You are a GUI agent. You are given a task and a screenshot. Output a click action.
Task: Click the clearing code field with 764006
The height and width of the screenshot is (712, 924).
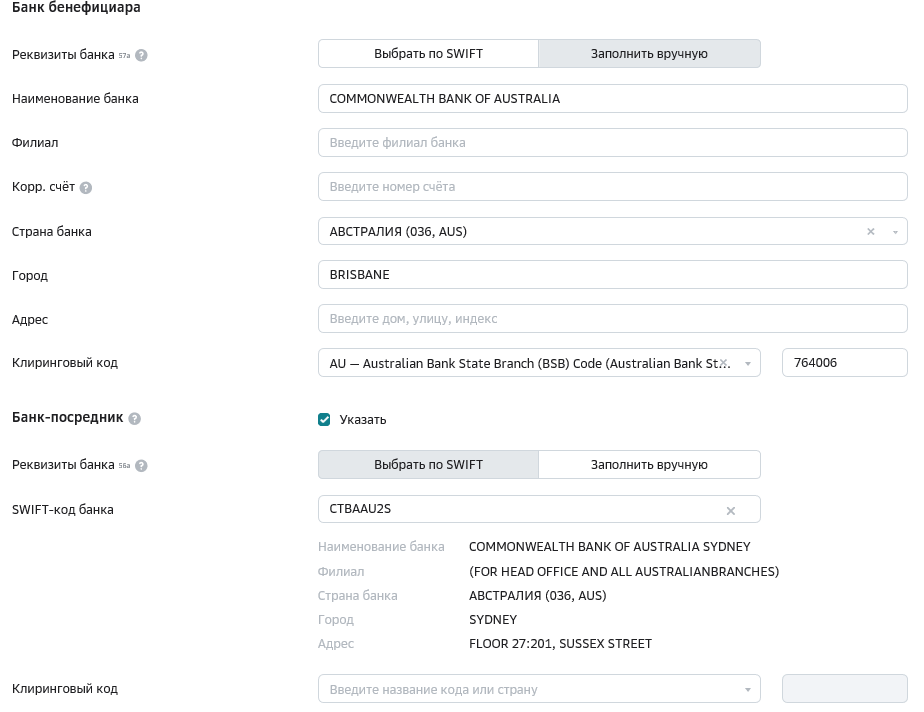[x=844, y=363]
